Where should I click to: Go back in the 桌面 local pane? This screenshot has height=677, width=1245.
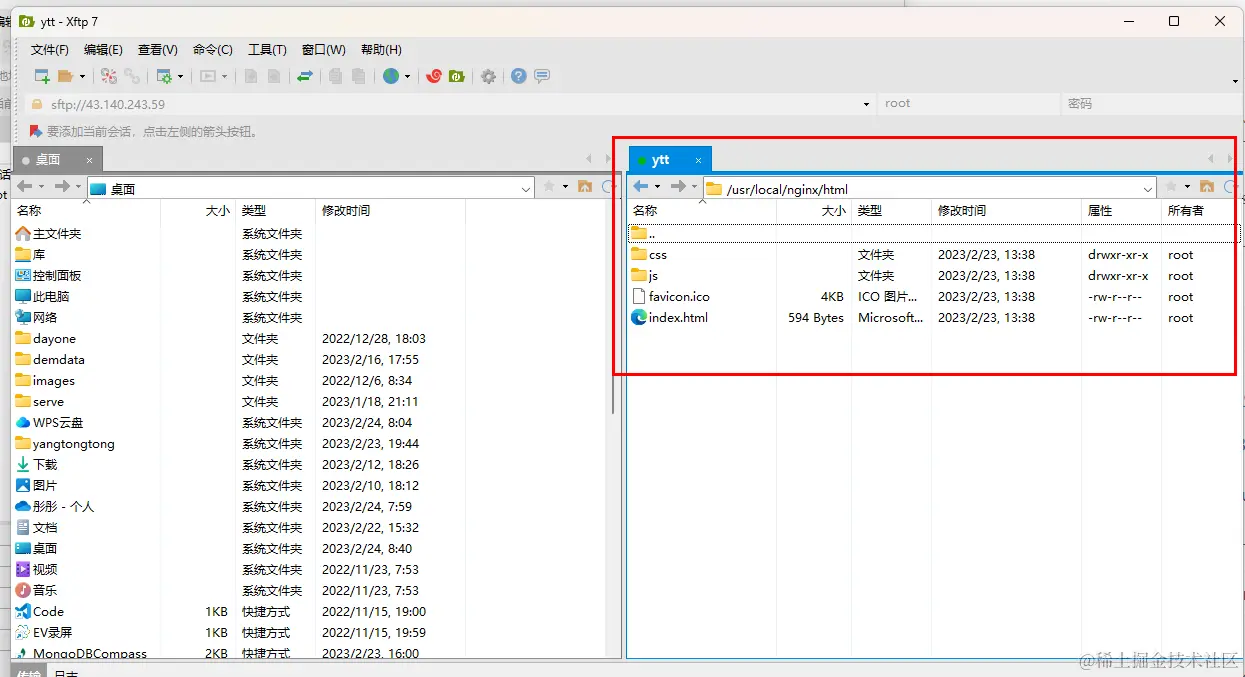pyautogui.click(x=25, y=186)
